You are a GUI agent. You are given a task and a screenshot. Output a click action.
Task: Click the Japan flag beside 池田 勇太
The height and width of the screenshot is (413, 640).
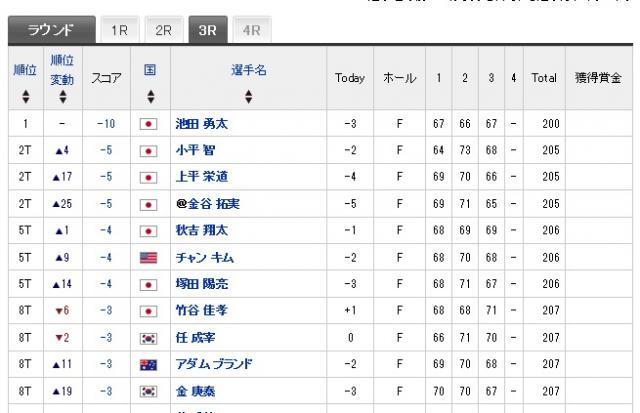click(148, 124)
